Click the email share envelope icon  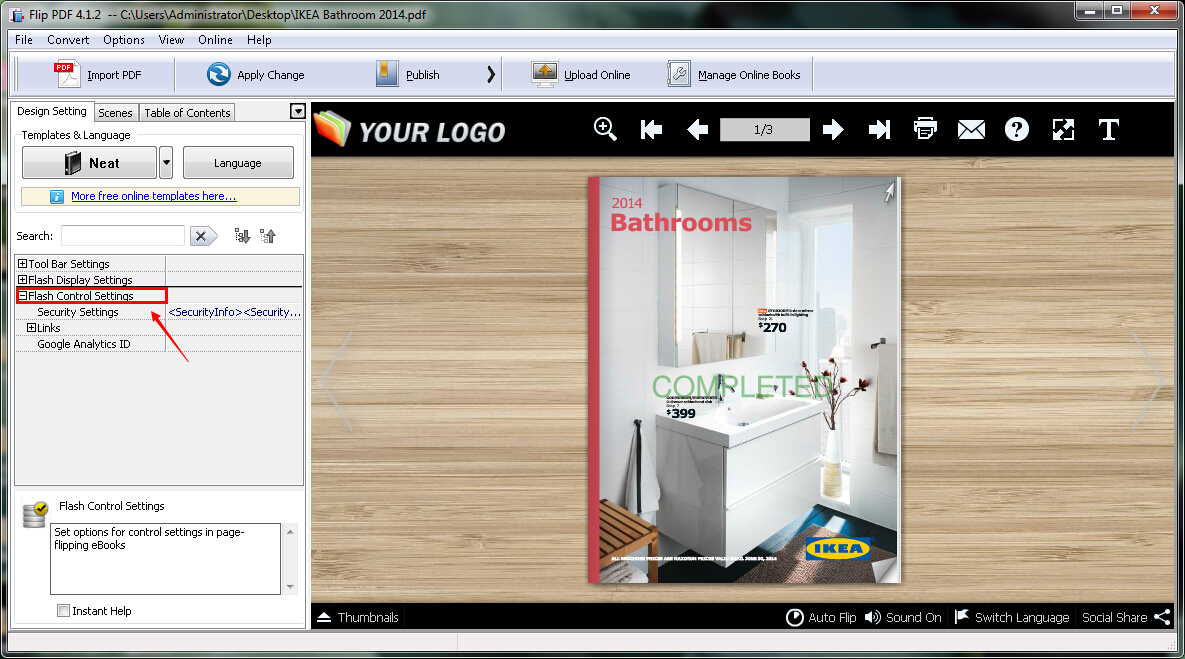pos(971,130)
